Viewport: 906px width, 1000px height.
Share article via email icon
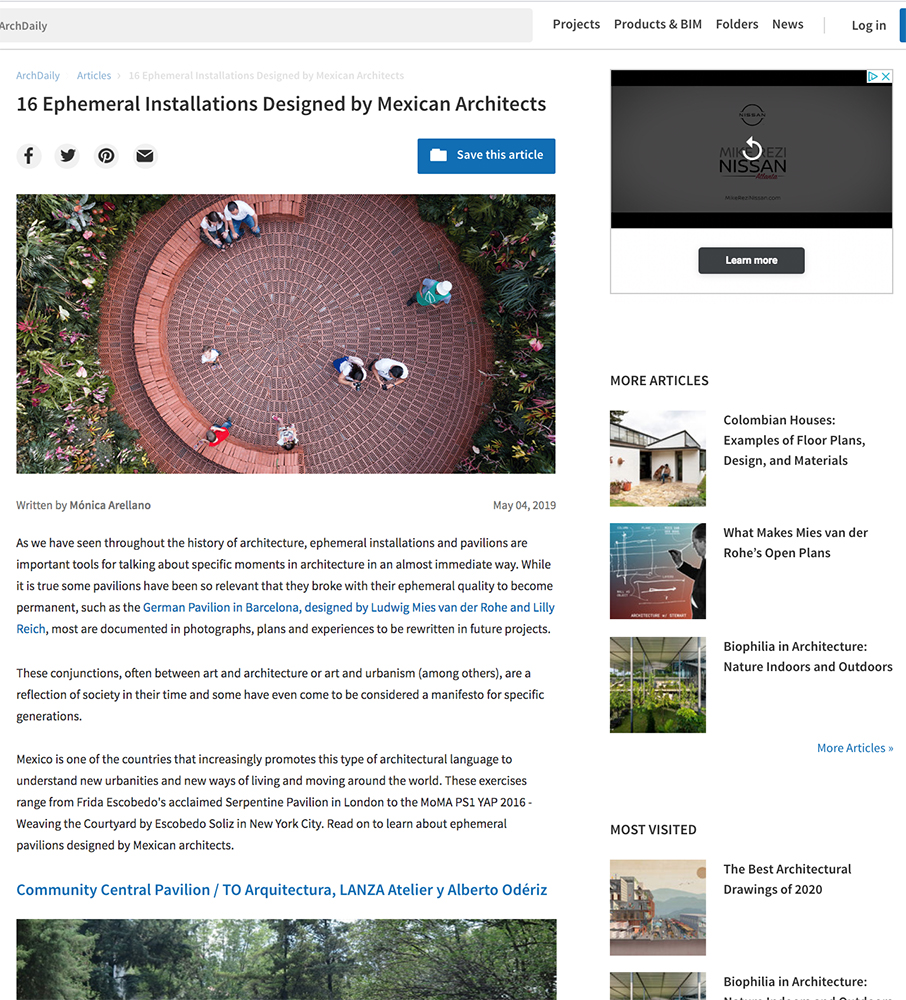click(x=145, y=156)
